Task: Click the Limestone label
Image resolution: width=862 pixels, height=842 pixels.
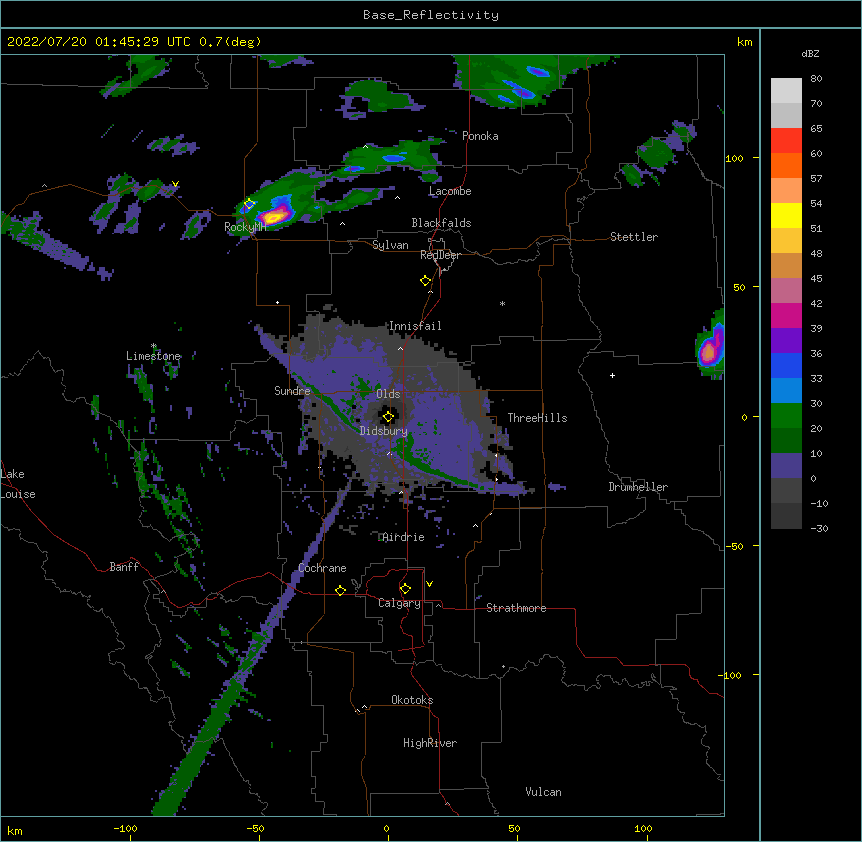Action: tap(153, 356)
